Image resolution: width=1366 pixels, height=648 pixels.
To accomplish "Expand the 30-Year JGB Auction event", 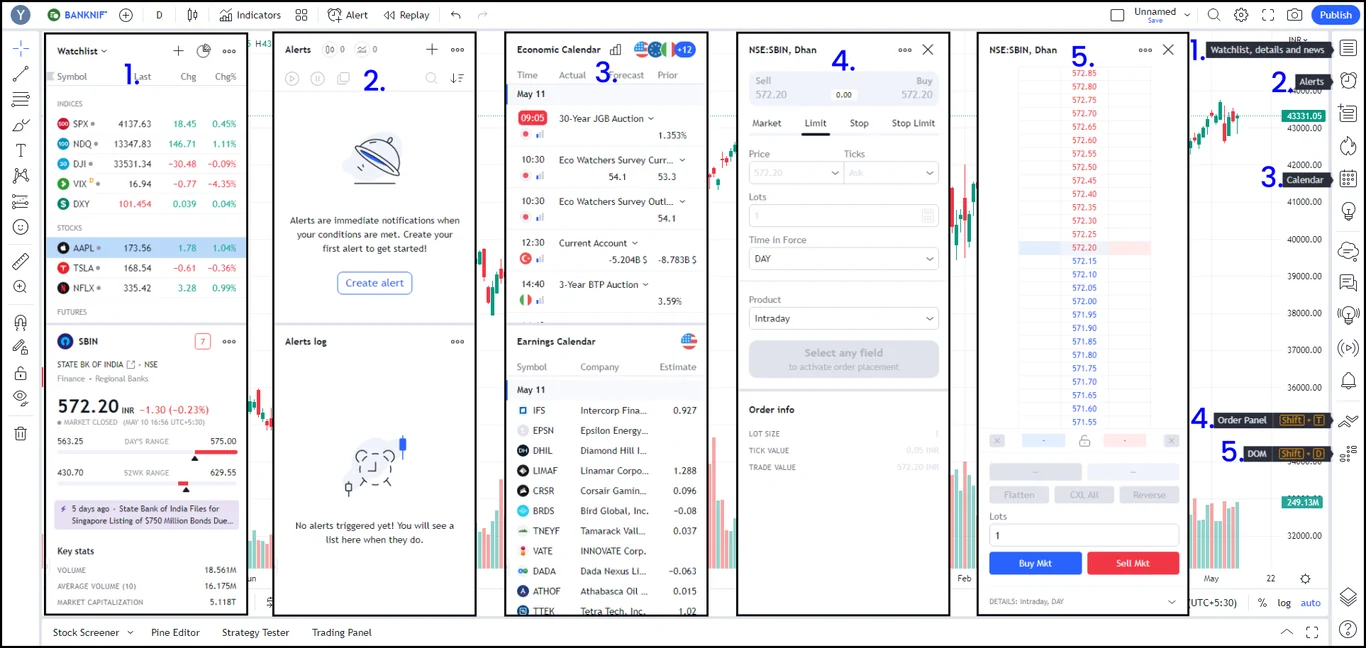I will (x=651, y=119).
